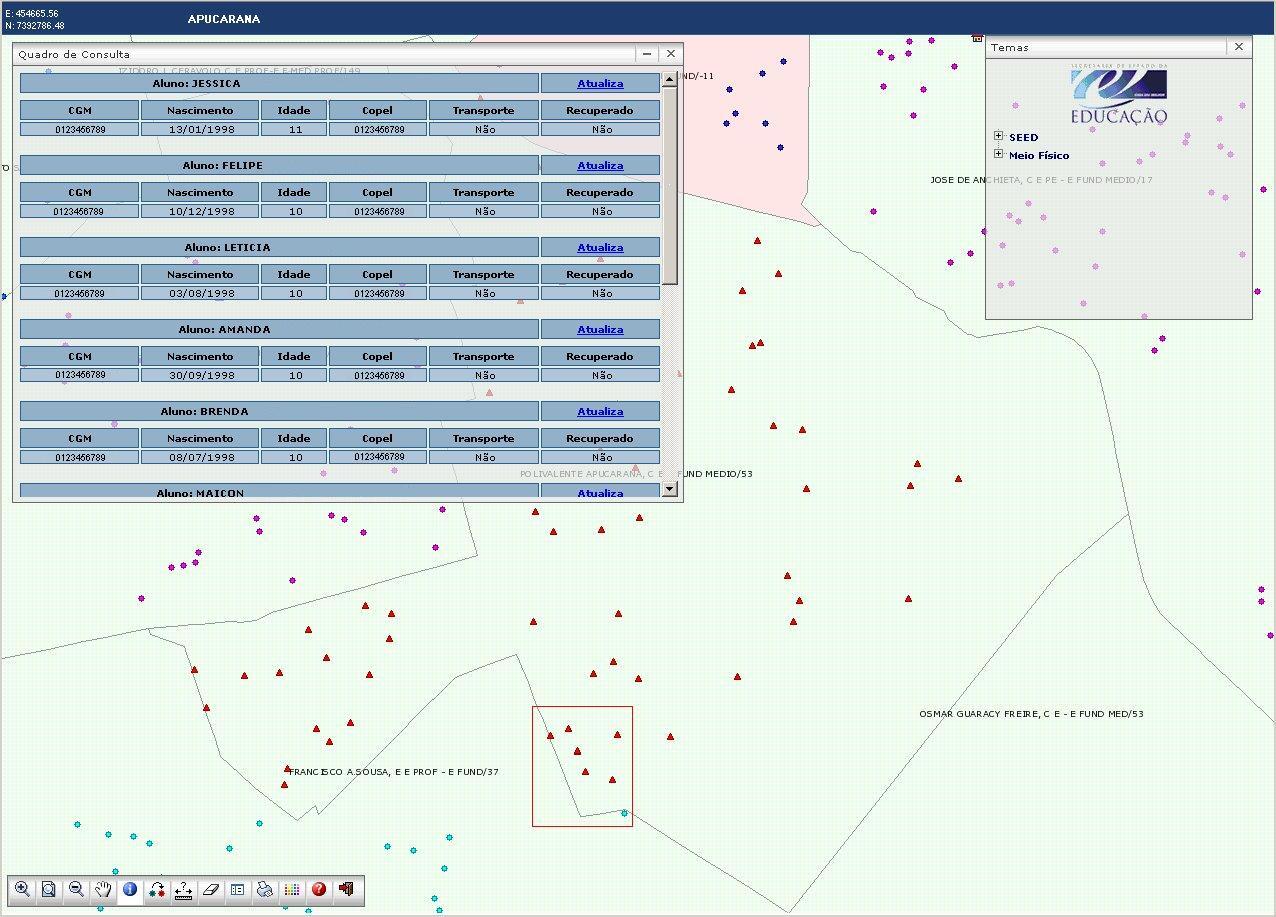This screenshot has height=917, width=1276.
Task: Expand the SEED theme tree node
Action: (998, 136)
